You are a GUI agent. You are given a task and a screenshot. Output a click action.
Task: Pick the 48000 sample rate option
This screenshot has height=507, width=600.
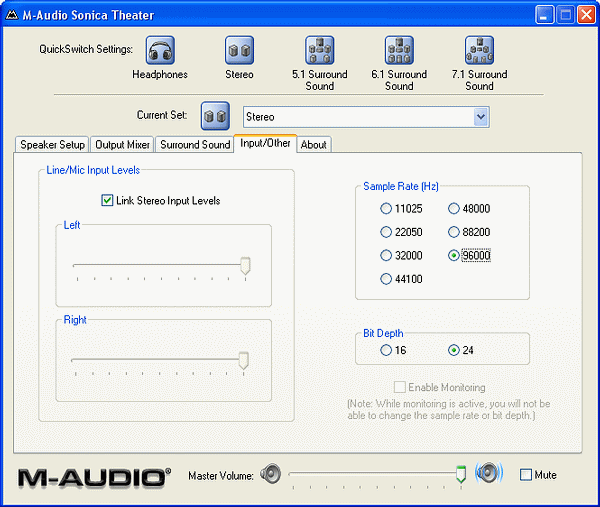453,209
